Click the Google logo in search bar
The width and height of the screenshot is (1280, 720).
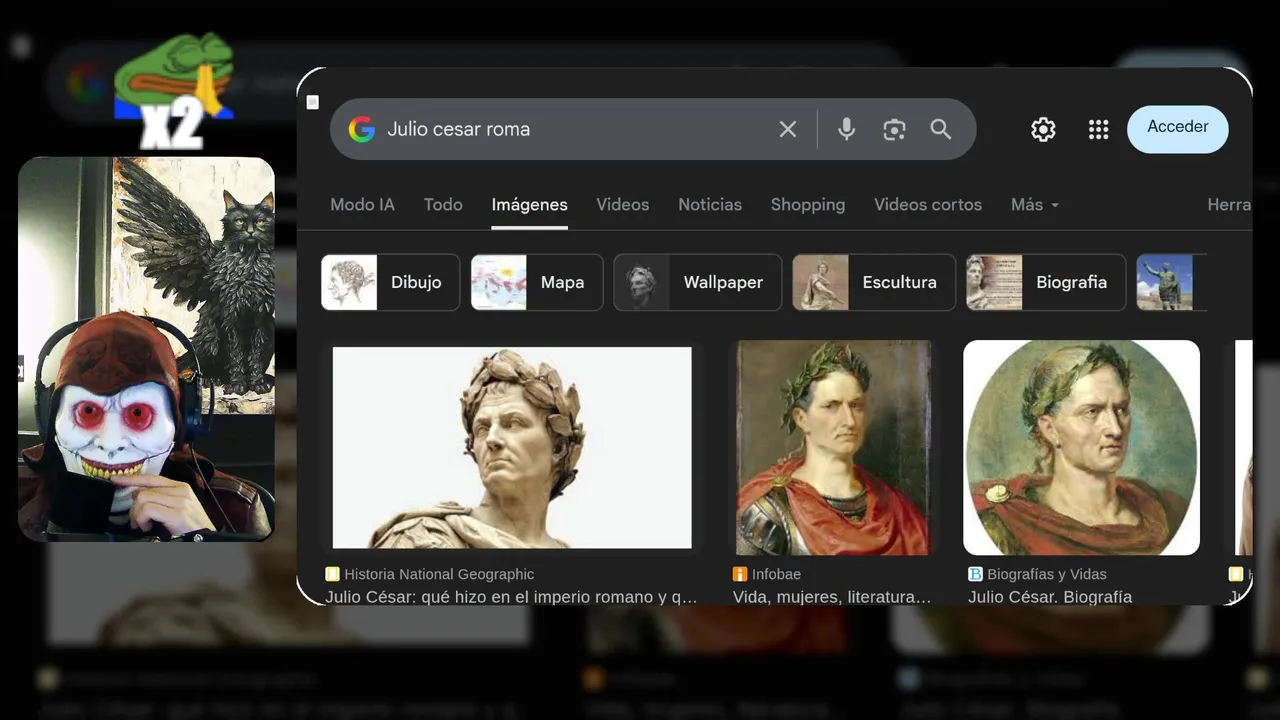(361, 129)
